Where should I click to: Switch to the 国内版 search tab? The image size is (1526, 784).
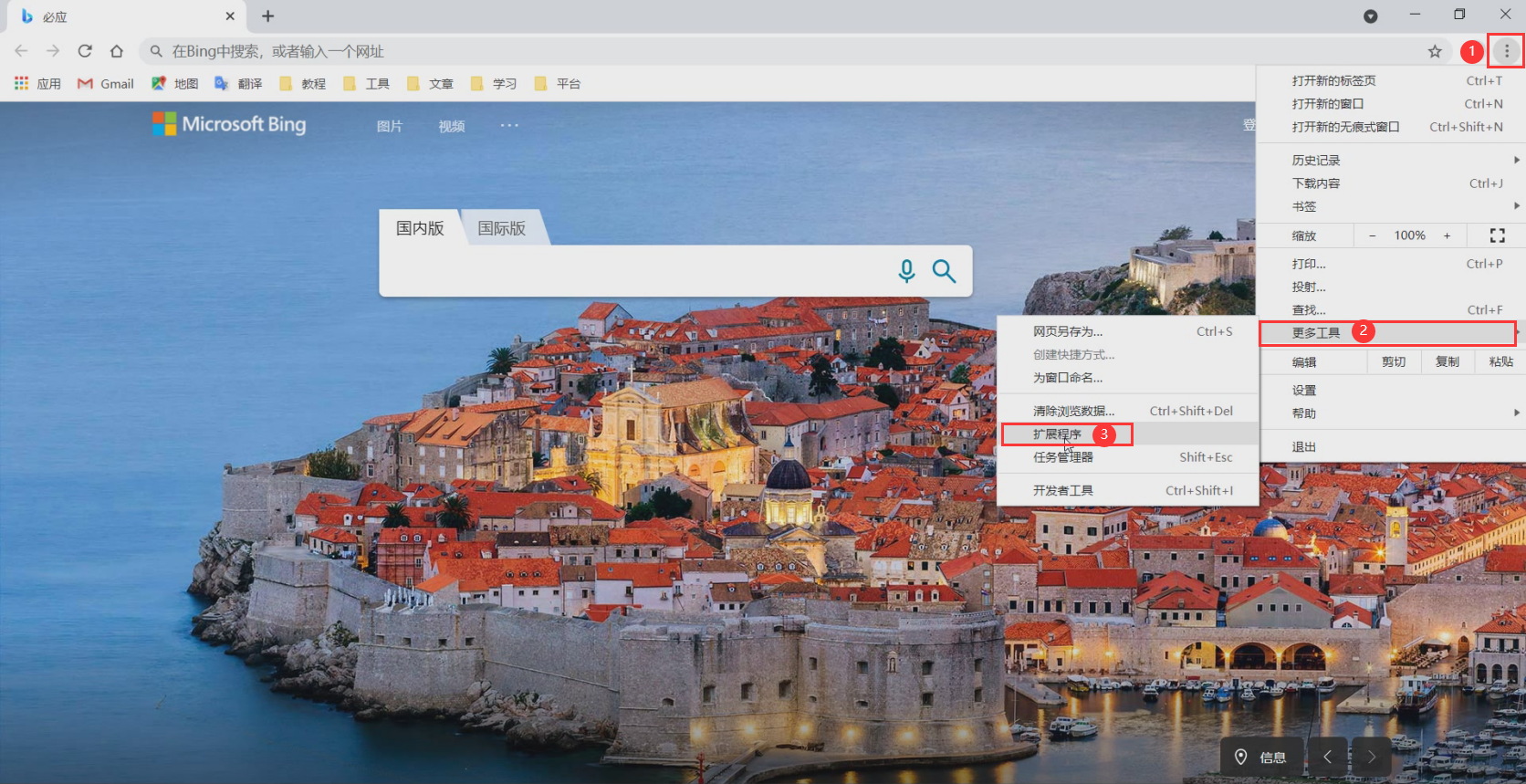coord(420,227)
